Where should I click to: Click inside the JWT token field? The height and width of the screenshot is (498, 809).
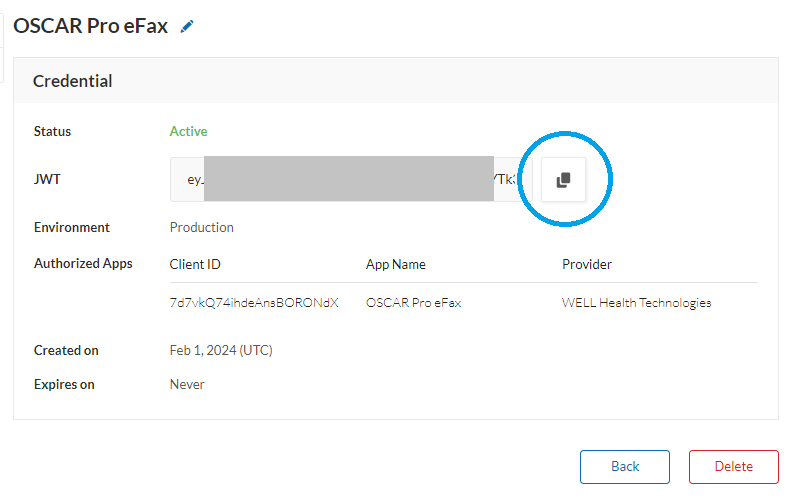[x=345, y=180]
